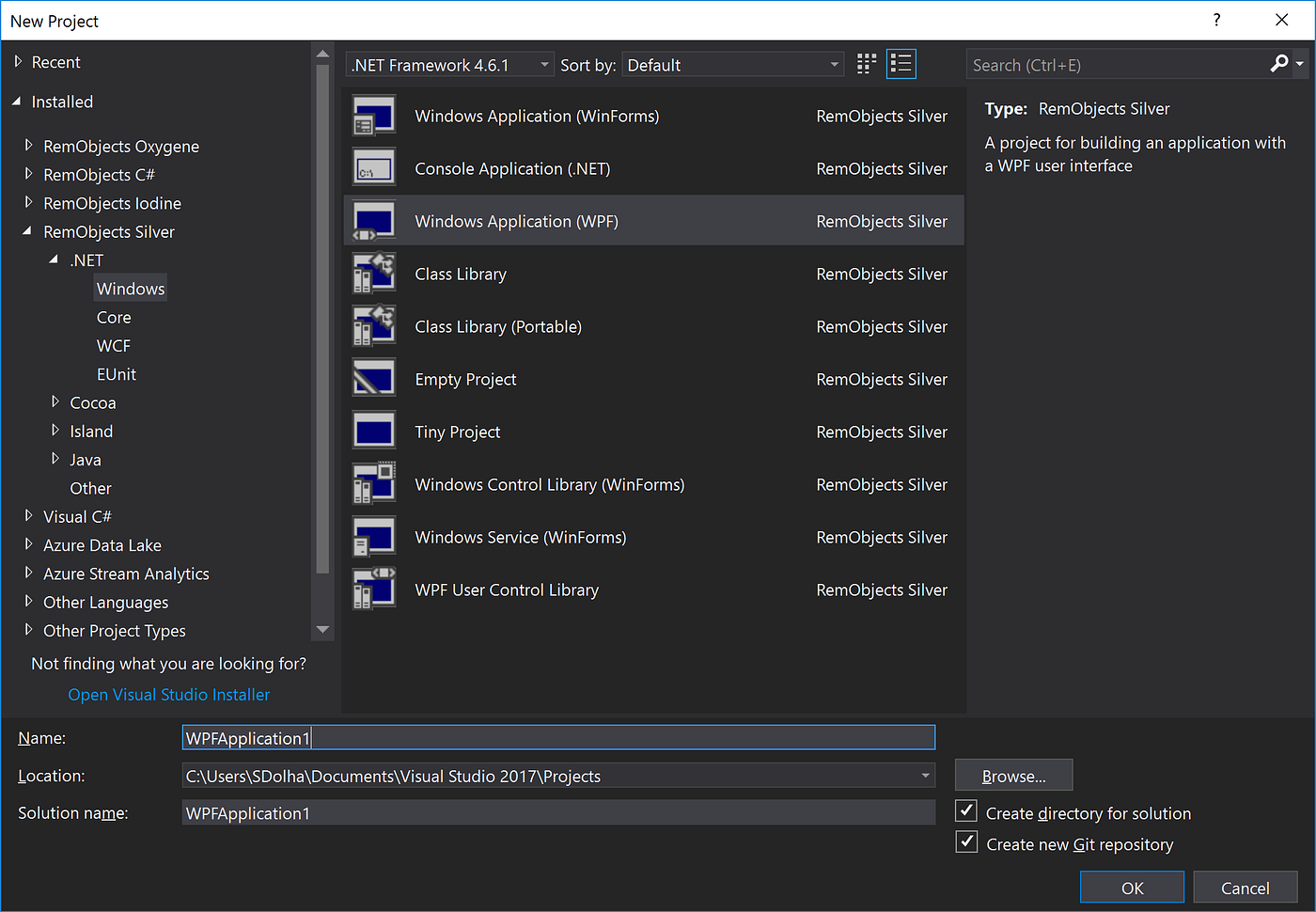This screenshot has height=912, width=1316.
Task: Expand the Cocoa tree node
Action: 56,402
